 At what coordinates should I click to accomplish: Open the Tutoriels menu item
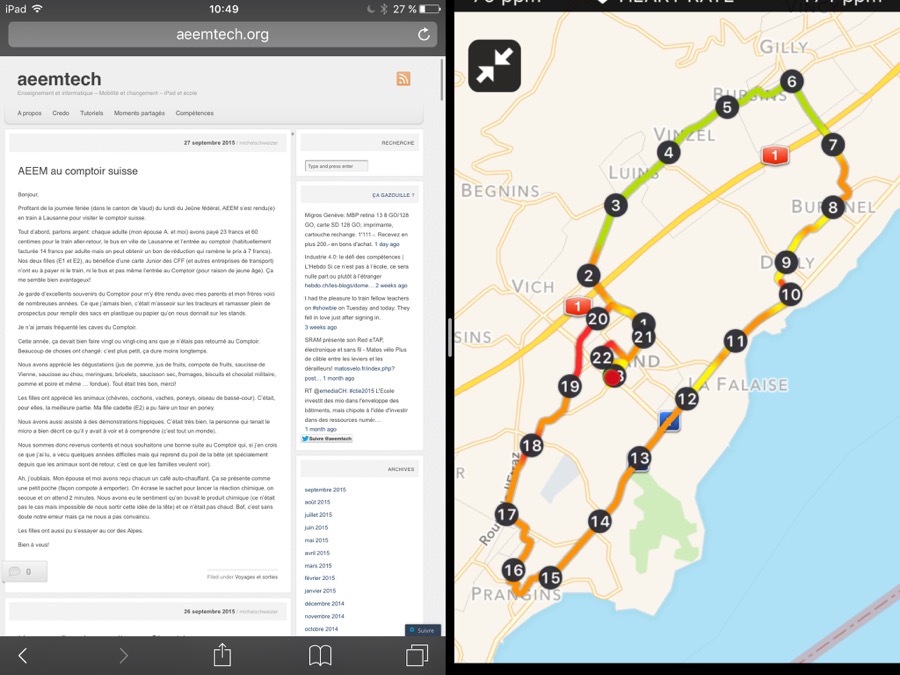point(91,113)
